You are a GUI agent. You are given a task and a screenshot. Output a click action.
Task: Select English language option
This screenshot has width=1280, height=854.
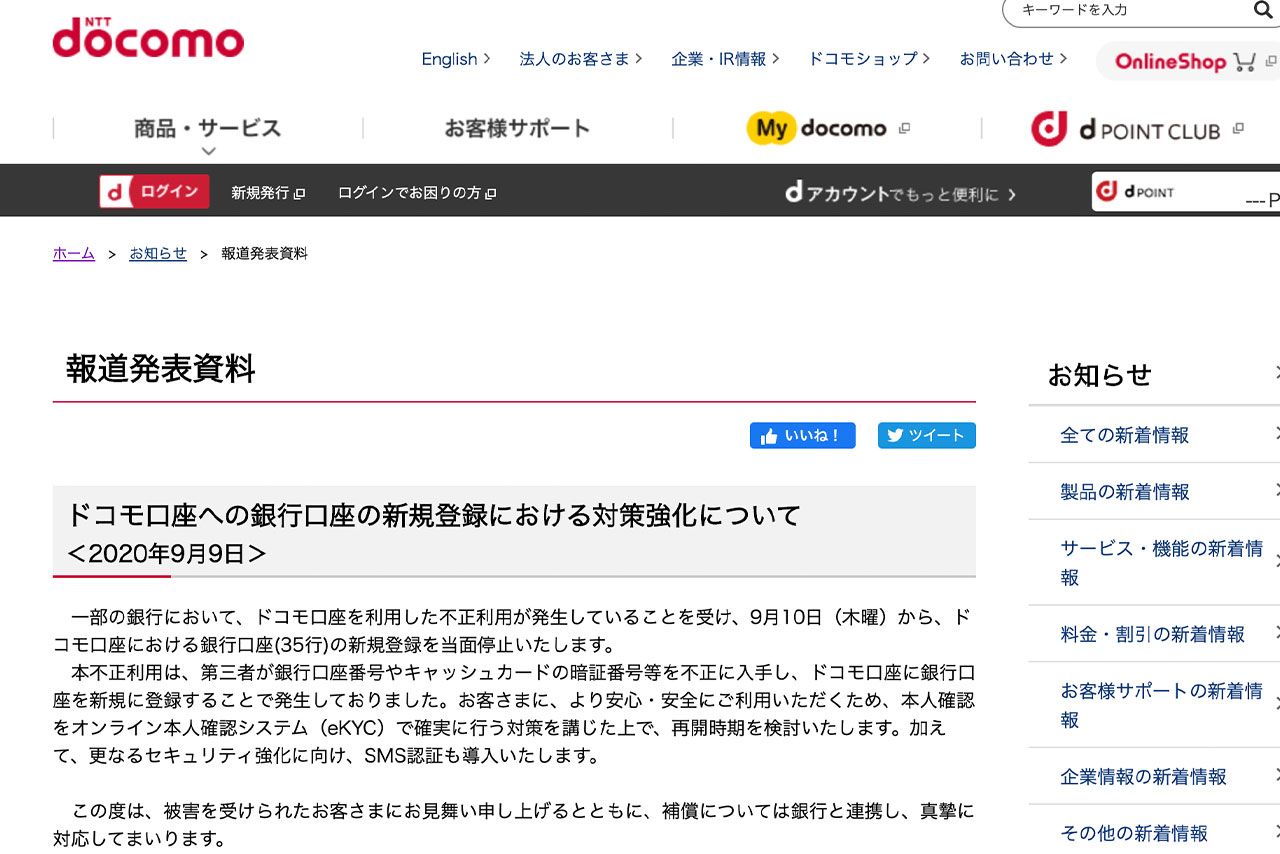[x=449, y=59]
